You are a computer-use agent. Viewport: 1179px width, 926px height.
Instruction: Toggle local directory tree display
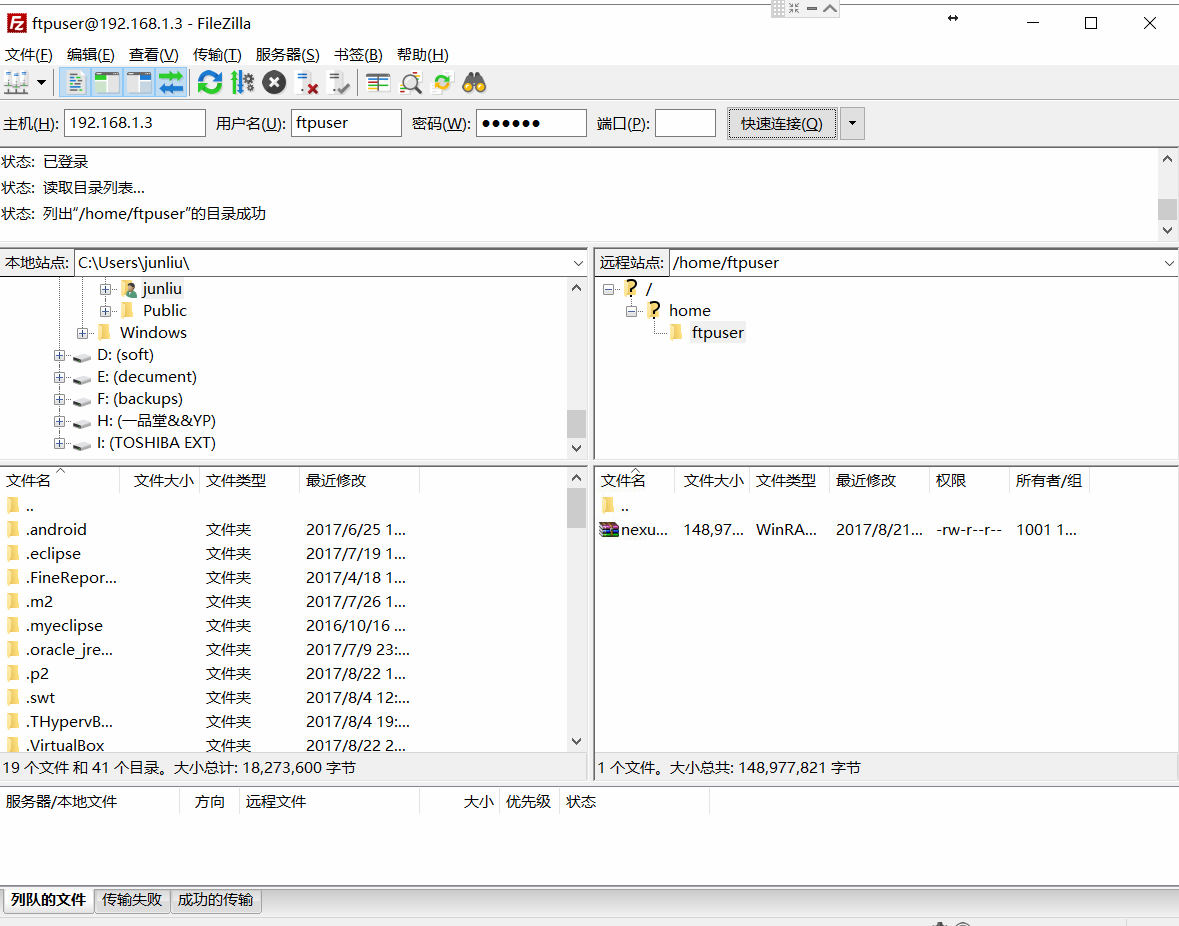click(107, 83)
